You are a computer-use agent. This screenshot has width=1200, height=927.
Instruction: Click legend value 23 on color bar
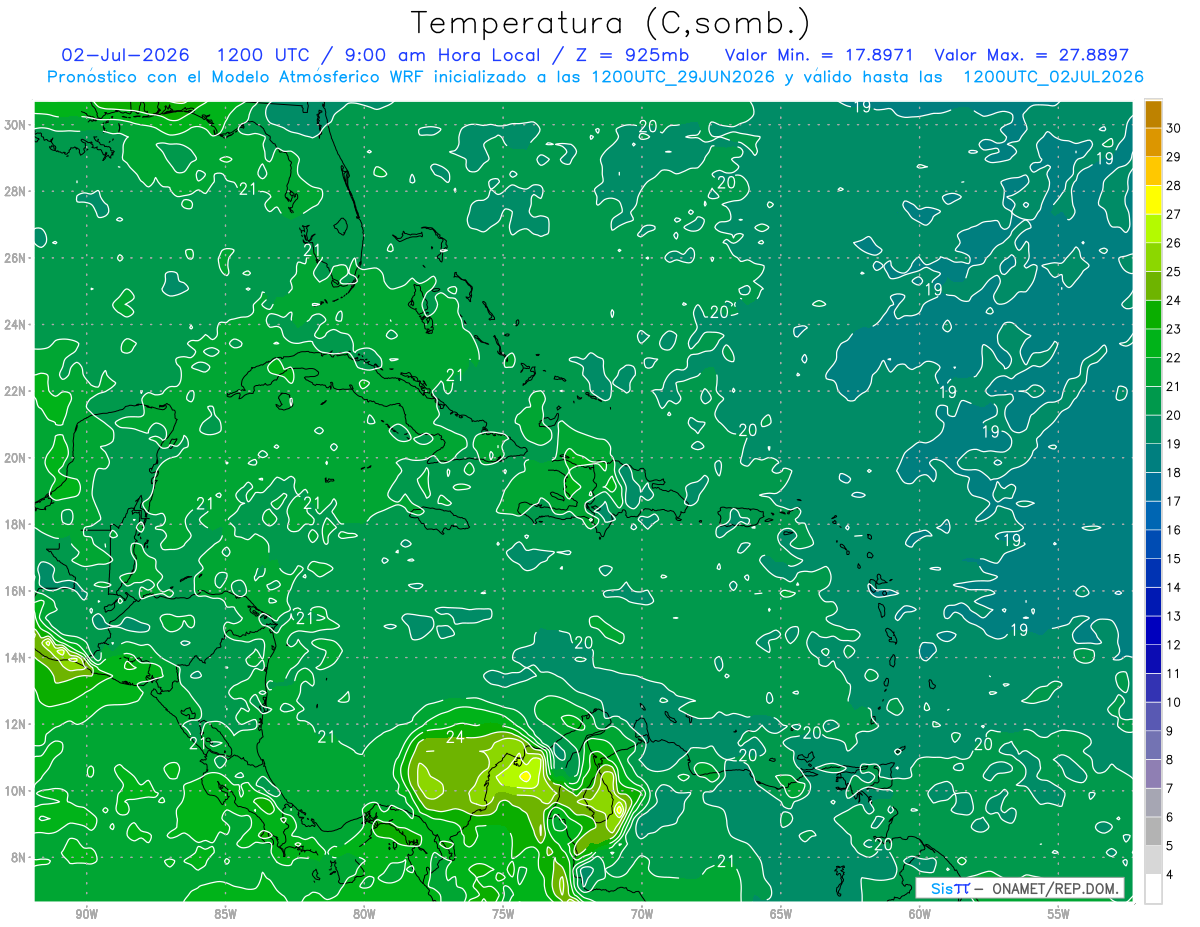coord(1174,329)
